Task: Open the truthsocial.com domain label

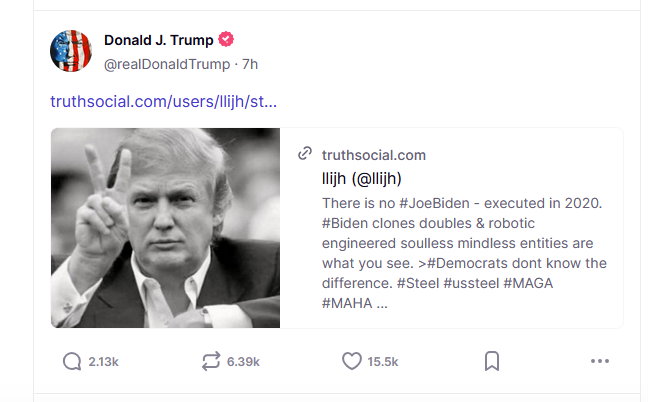Action: (x=374, y=155)
